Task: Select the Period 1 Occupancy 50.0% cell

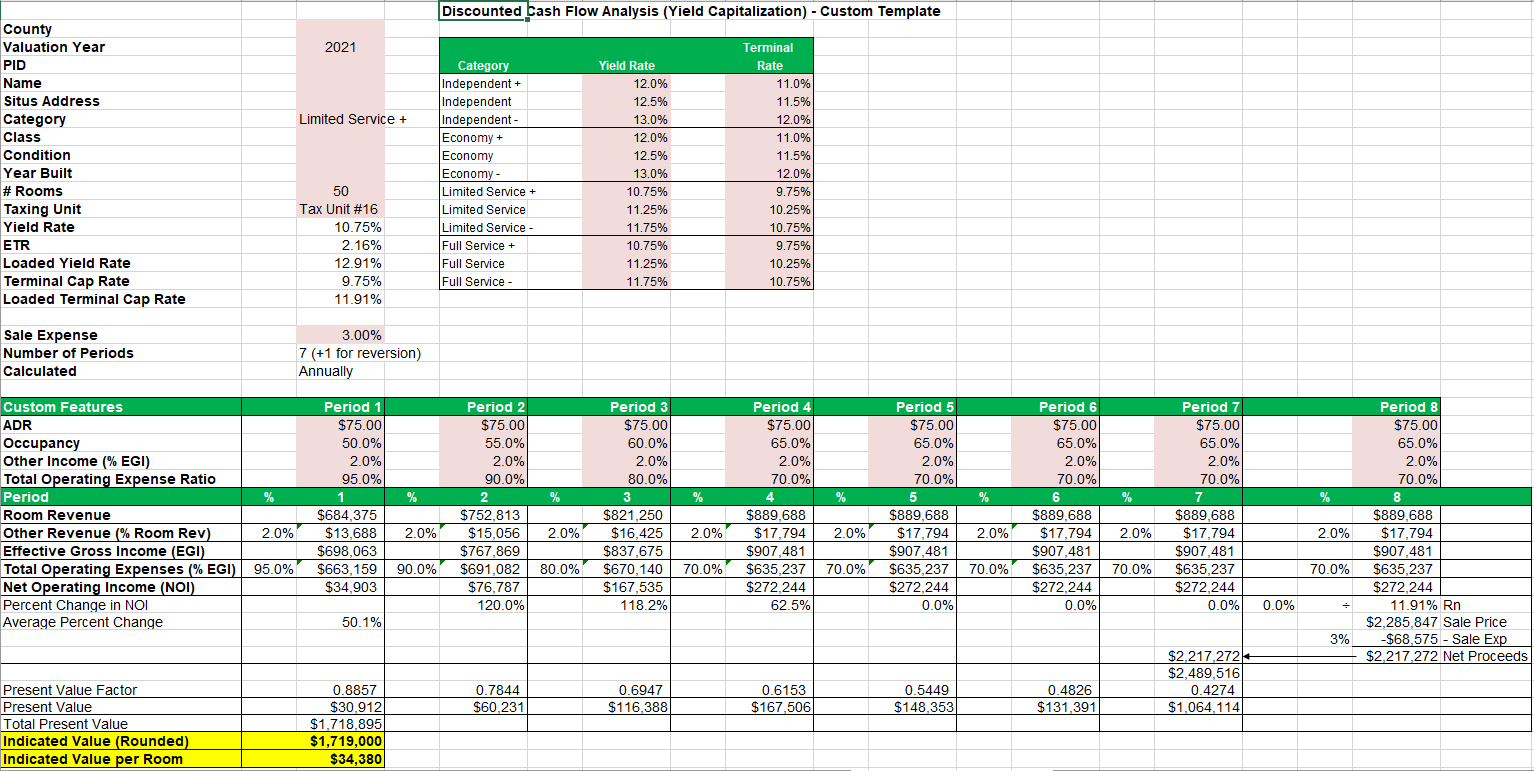Action: tap(340, 443)
